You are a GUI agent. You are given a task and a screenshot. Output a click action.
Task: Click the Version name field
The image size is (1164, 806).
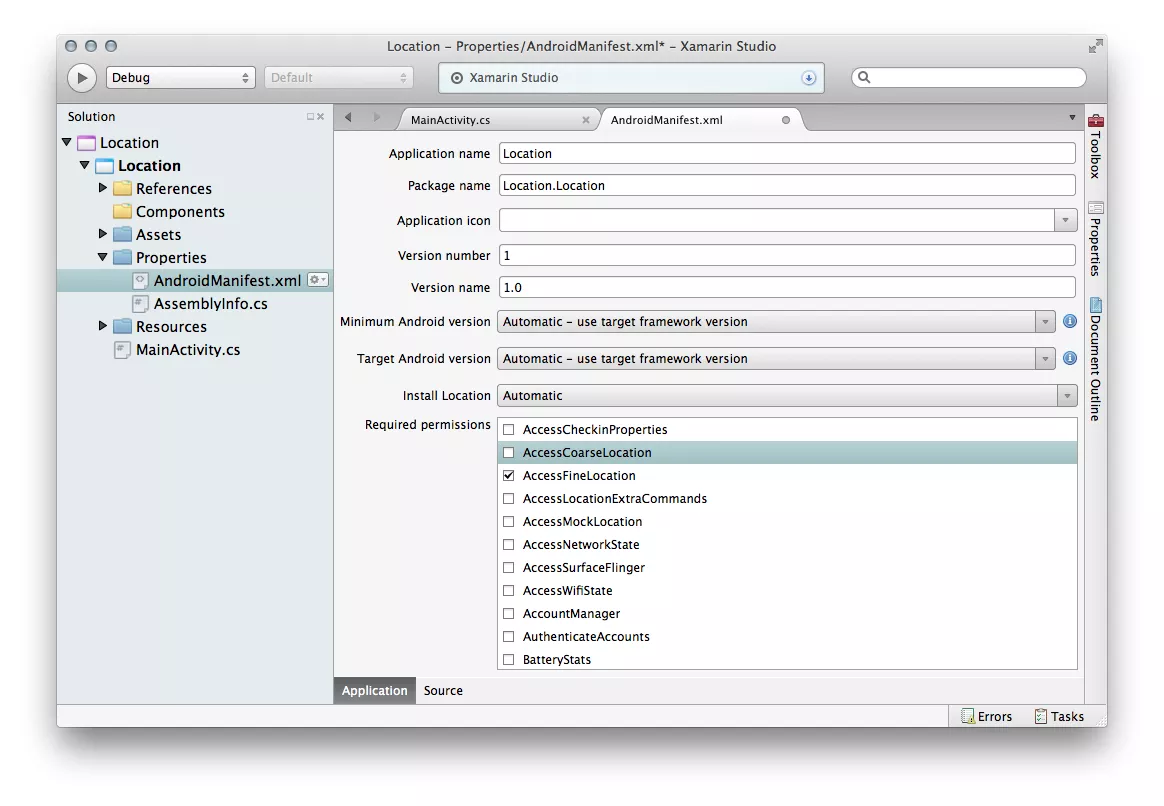787,287
